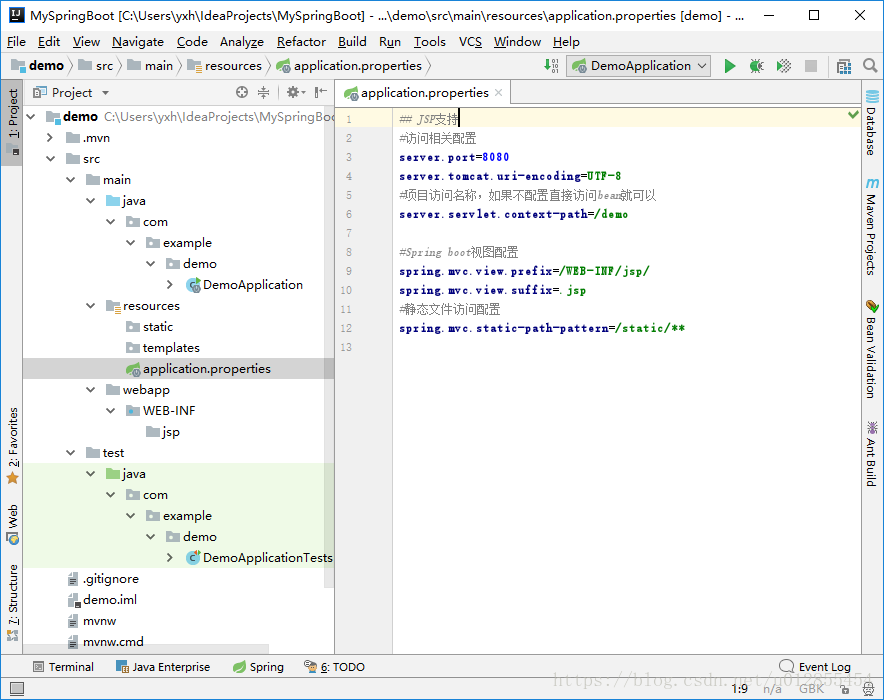Toggle the 1: Project tool window button
This screenshot has width=884, height=700.
pyautogui.click(x=12, y=121)
